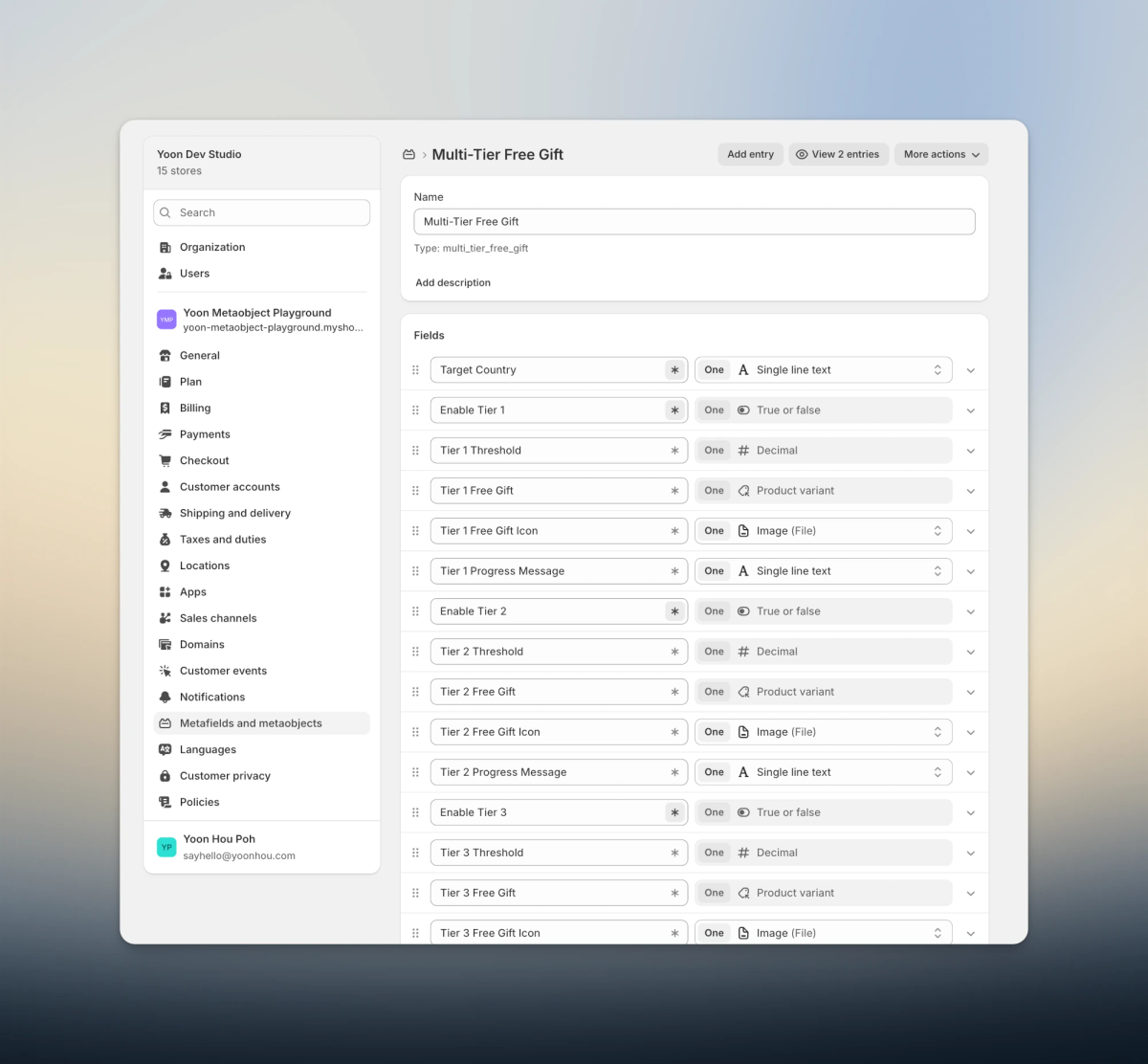Toggle required asterisk on Enable Tier 3
The width and height of the screenshot is (1148, 1064).
point(674,812)
